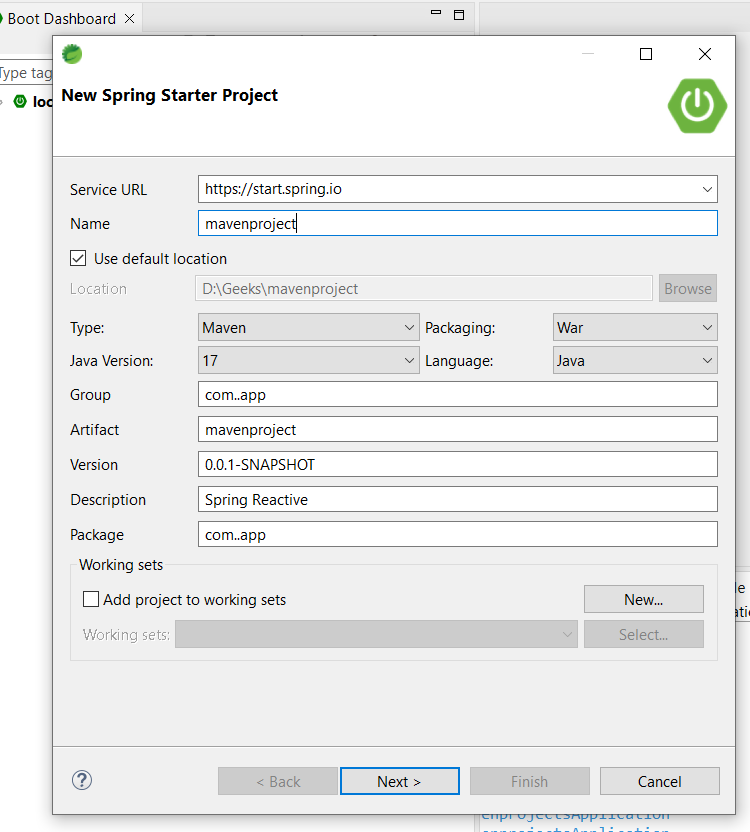Click into the Group text field
The image size is (750, 832).
(457, 395)
